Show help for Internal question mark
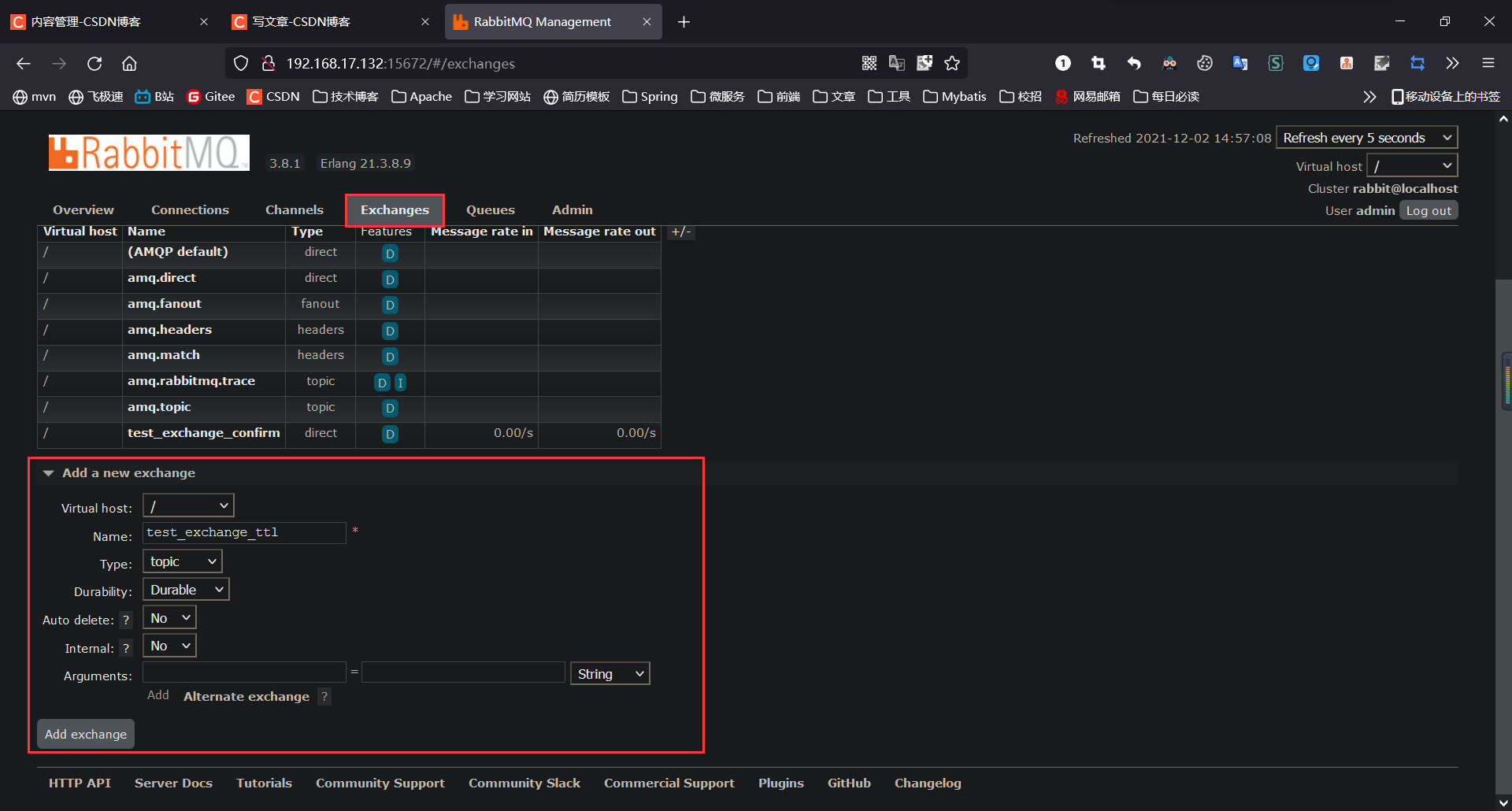The width and height of the screenshot is (1512, 811). (x=126, y=649)
